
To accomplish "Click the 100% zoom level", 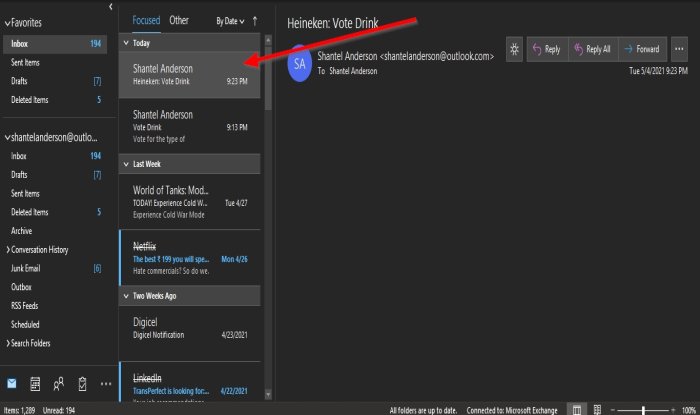I will pyautogui.click(x=689, y=410).
